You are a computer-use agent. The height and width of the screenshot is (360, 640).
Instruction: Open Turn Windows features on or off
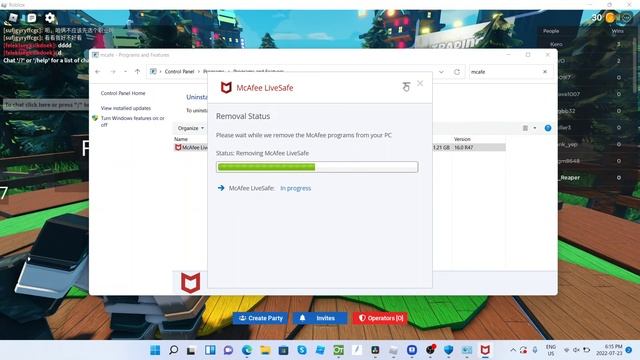click(x=133, y=121)
